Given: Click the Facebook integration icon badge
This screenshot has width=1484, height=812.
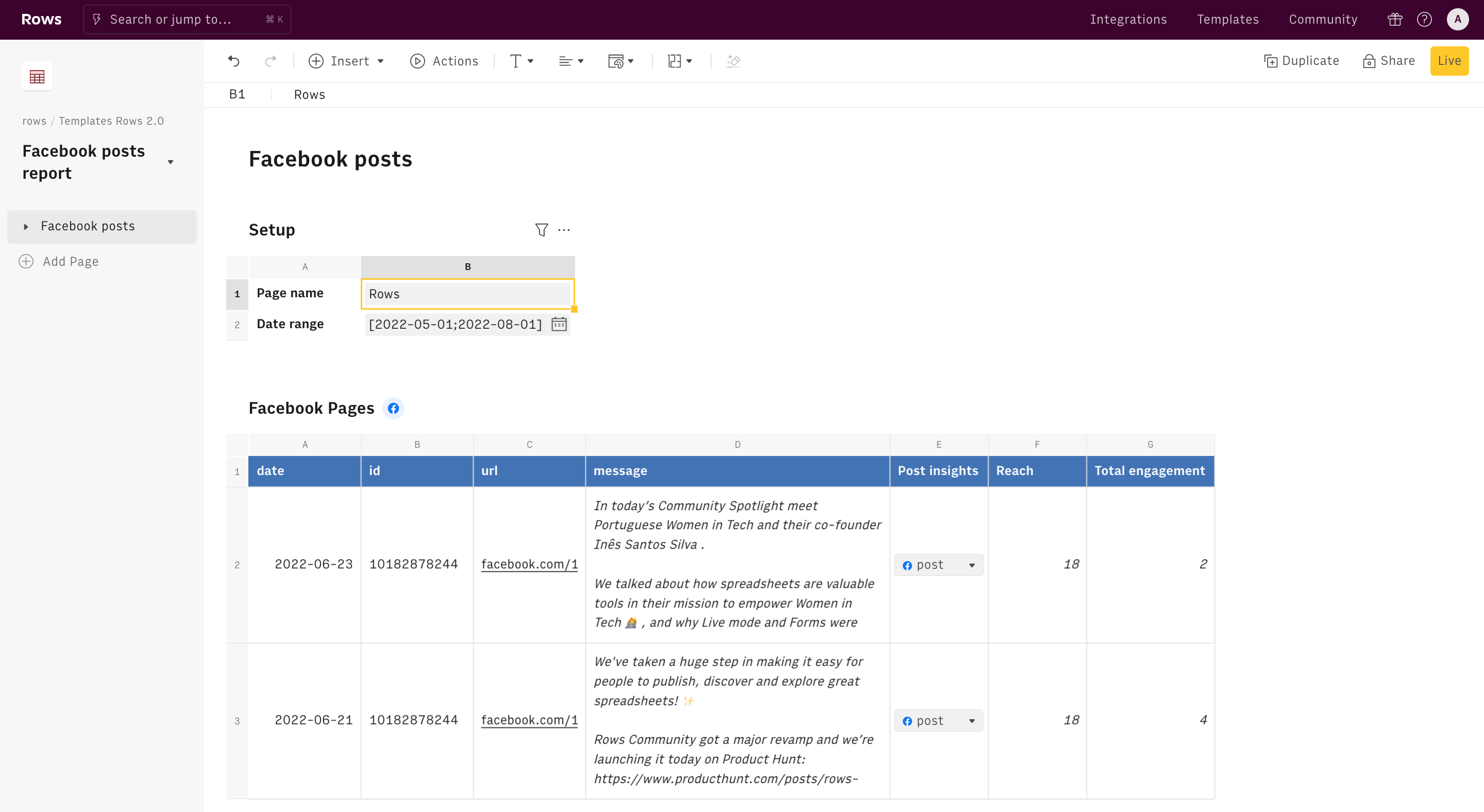Looking at the screenshot, I should [394, 408].
